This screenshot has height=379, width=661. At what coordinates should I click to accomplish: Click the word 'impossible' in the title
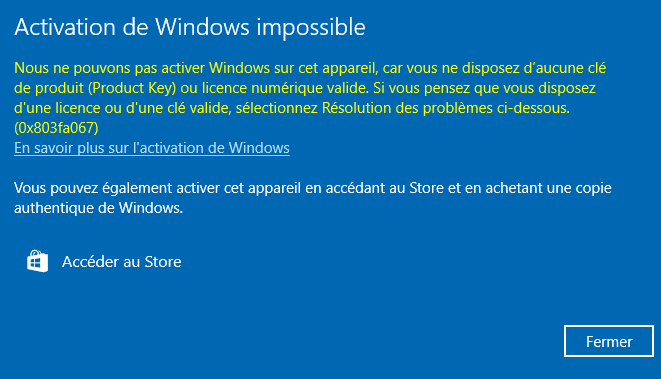(x=311, y=27)
